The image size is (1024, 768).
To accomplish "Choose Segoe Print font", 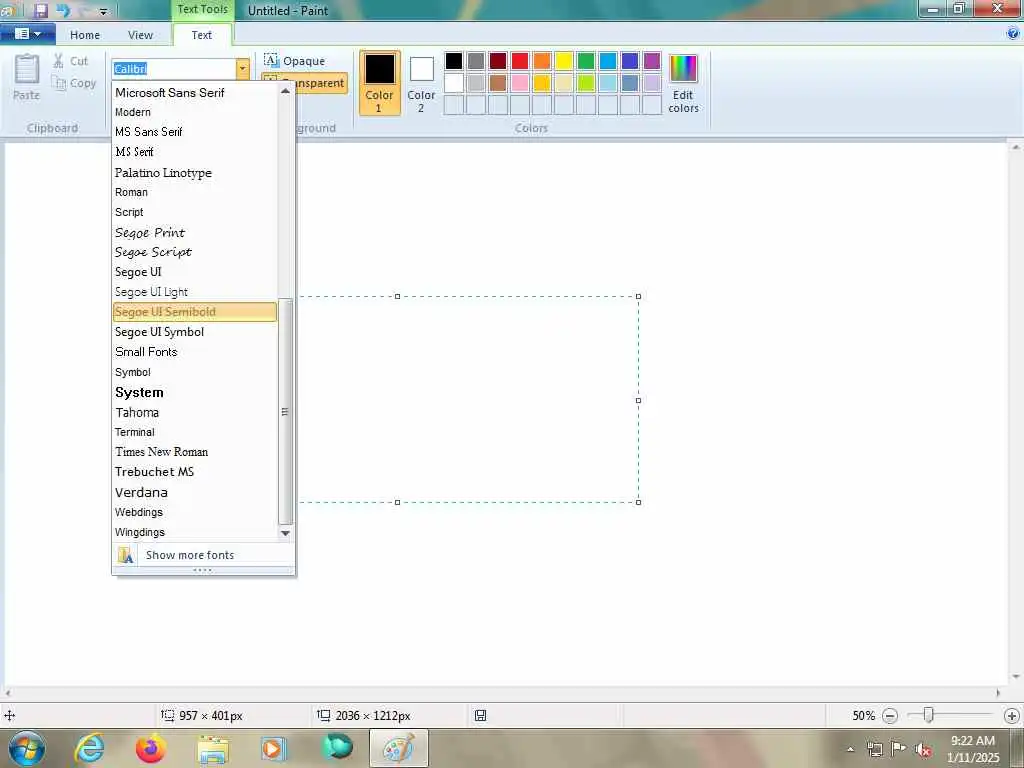I will coord(195,232).
